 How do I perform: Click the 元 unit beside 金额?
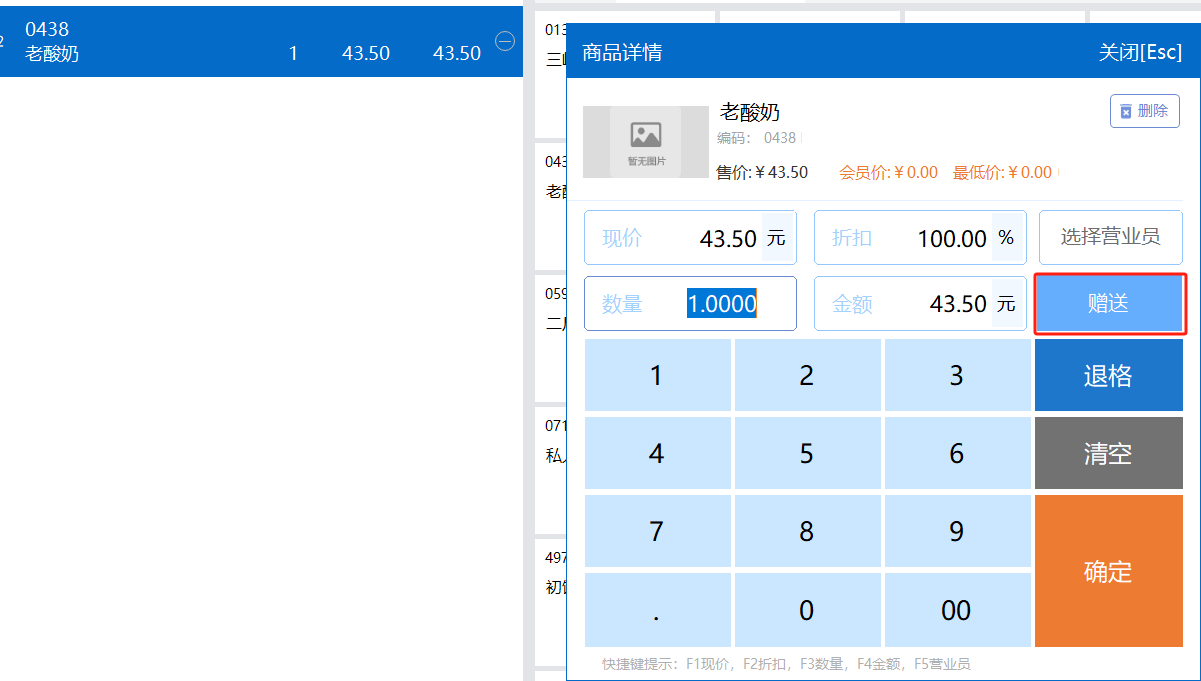tap(1006, 304)
